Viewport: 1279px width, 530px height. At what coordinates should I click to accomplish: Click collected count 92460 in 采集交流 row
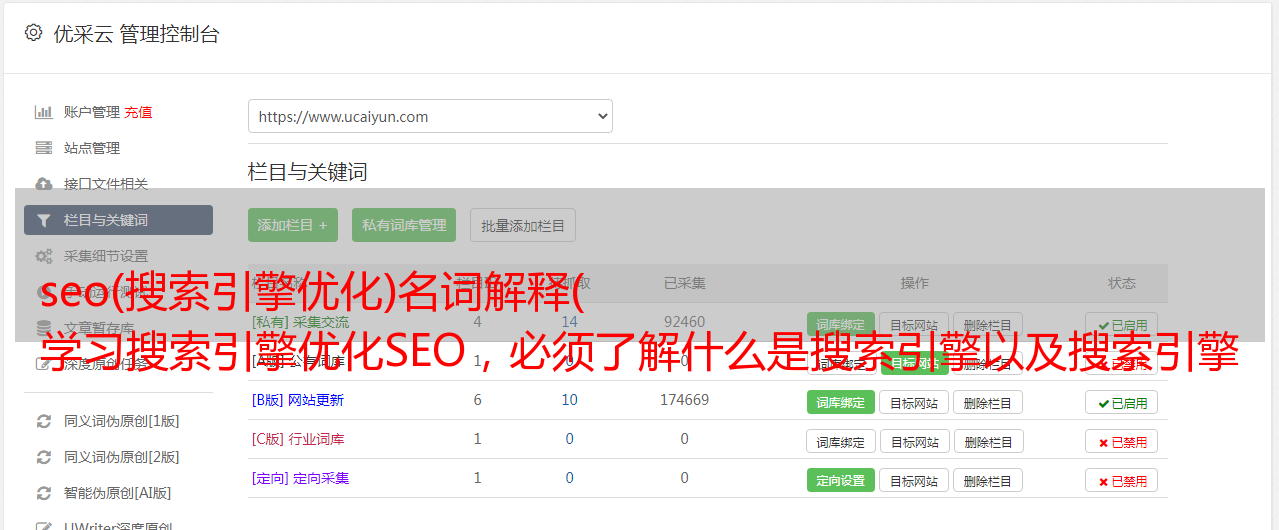click(x=684, y=322)
